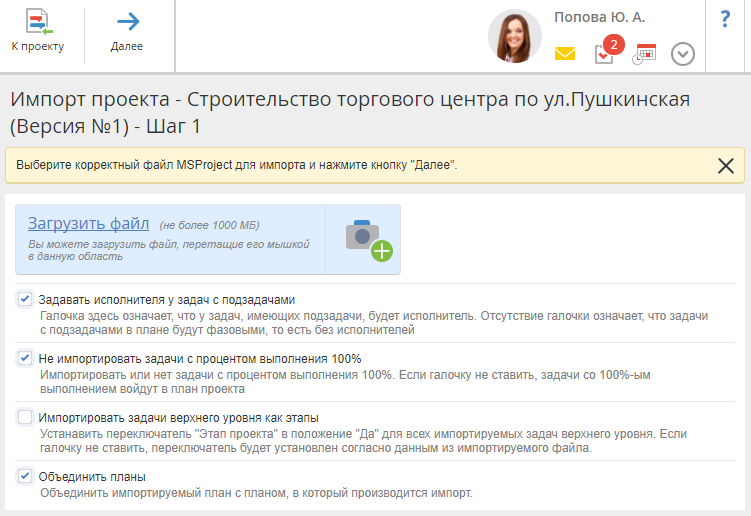Click the 'Загрузить файл' link
Screen dimensions: 751x516
[x=88, y=223]
